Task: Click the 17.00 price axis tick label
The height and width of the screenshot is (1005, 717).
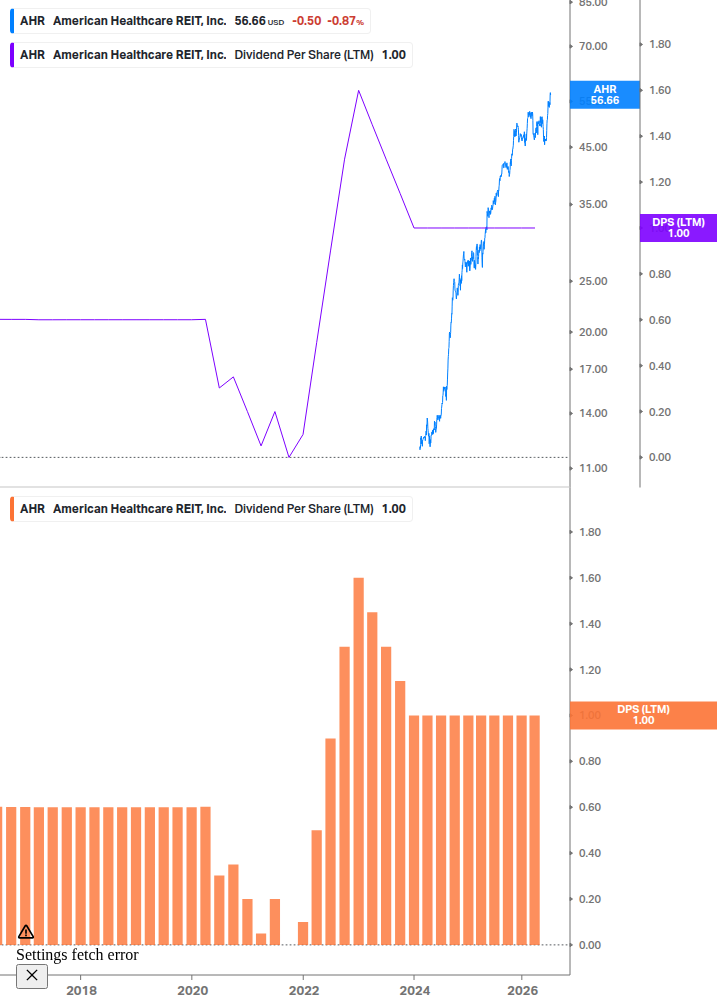Action: 593,369
